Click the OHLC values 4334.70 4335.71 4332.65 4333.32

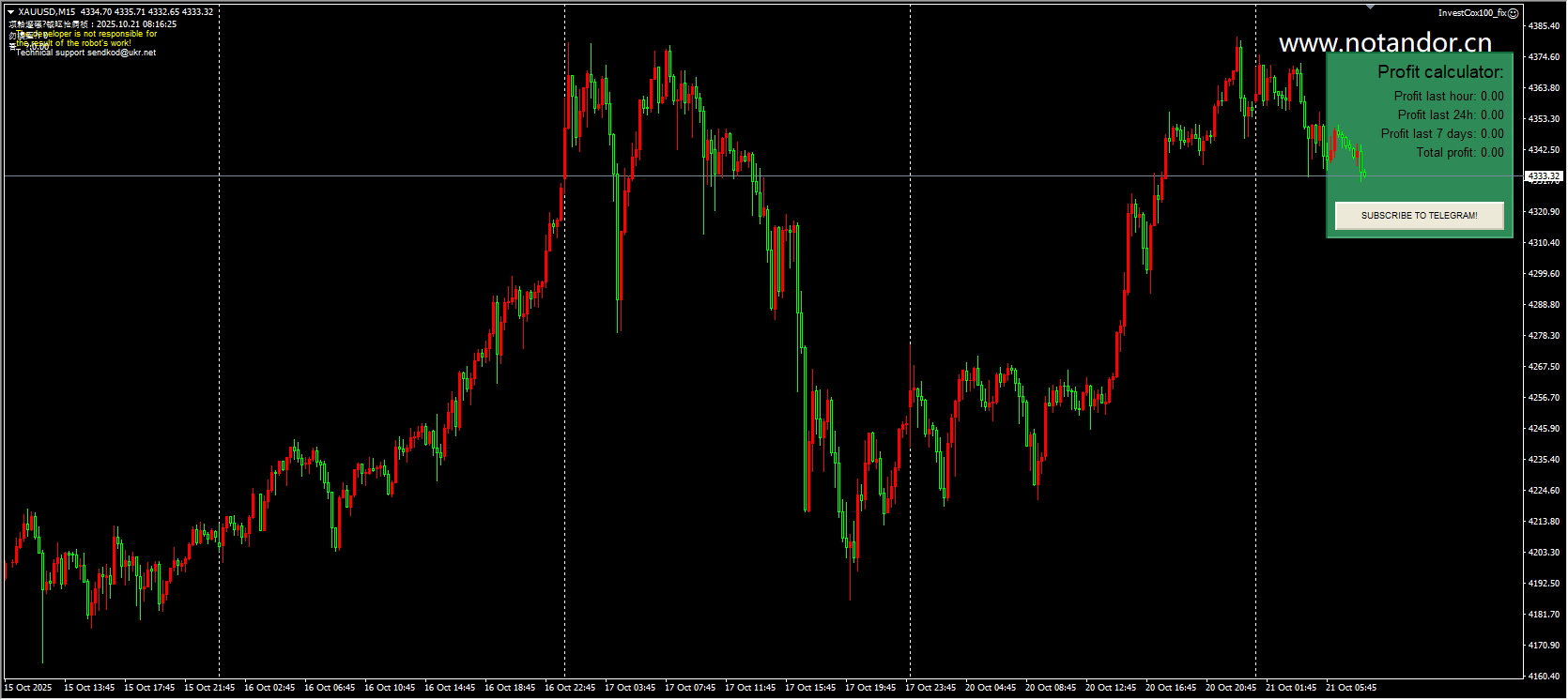tap(146, 12)
